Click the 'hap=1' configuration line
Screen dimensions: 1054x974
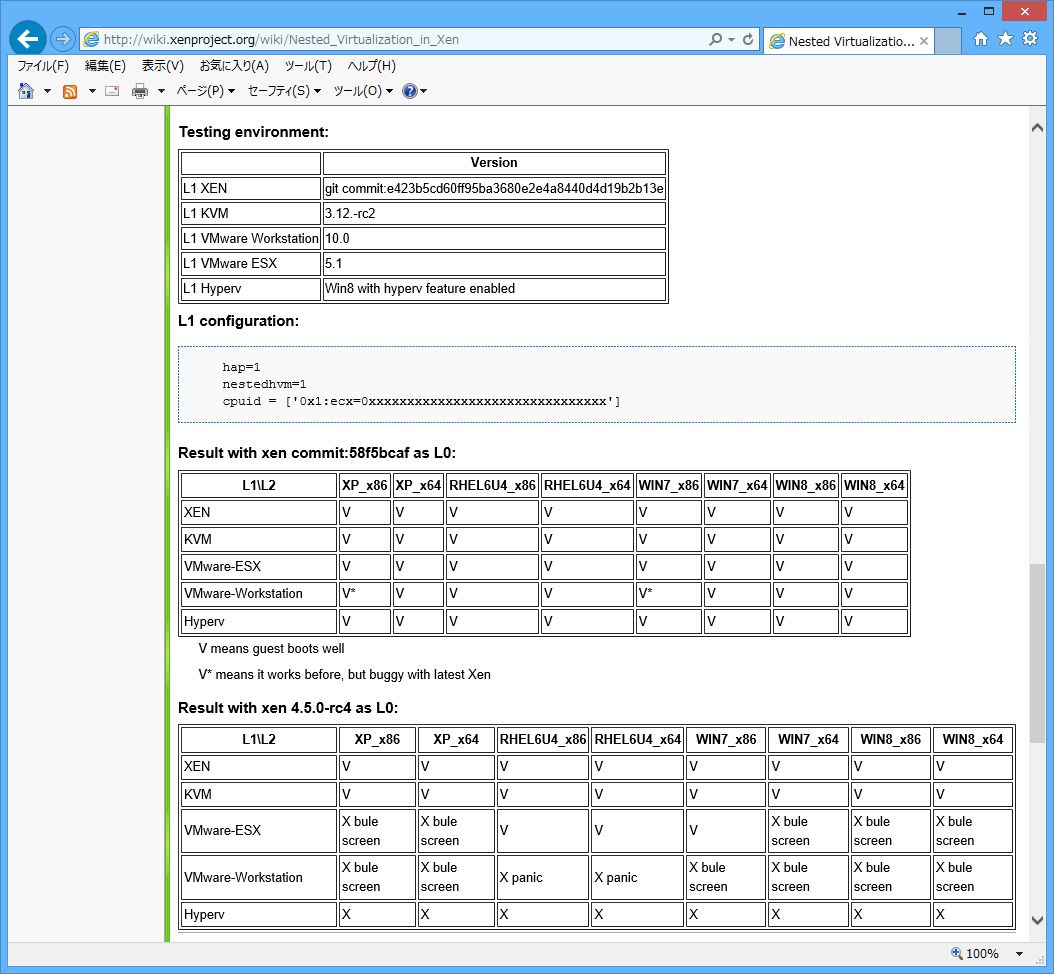tap(241, 367)
